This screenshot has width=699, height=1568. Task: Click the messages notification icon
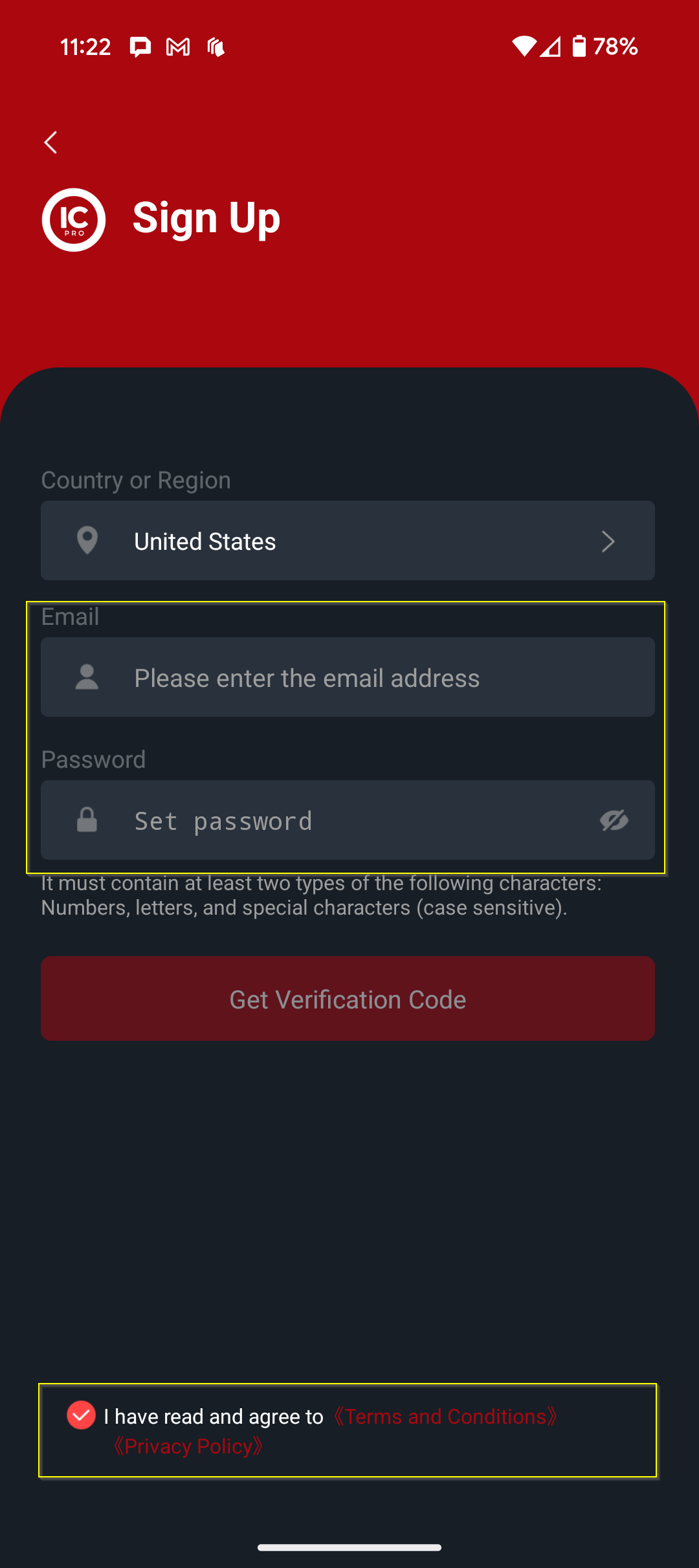[140, 46]
